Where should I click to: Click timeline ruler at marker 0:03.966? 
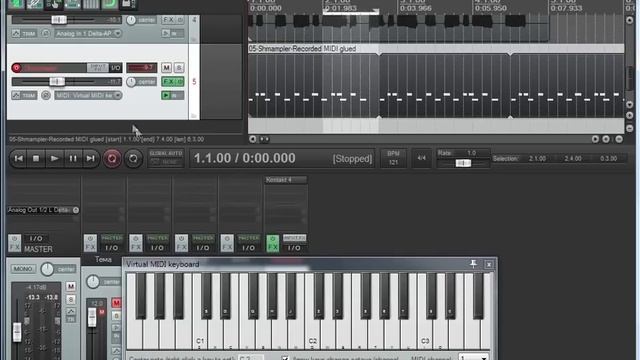(416, 8)
